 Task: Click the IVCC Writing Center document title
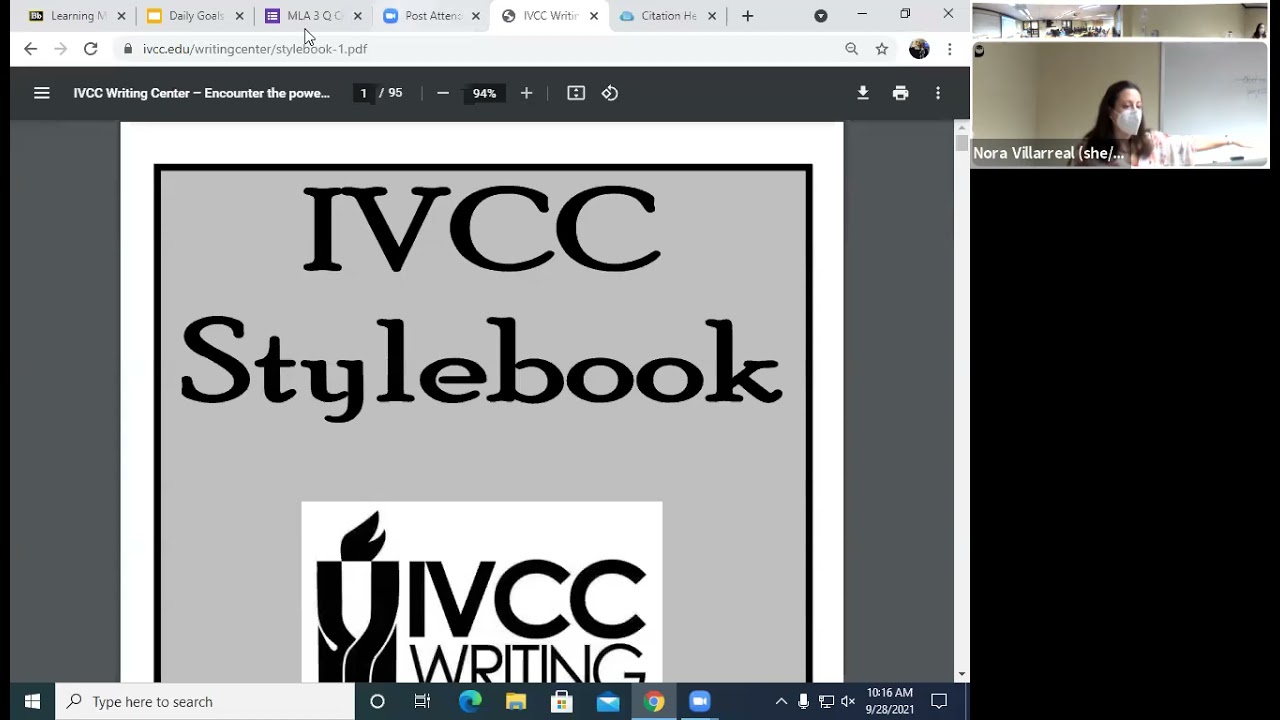[201, 93]
